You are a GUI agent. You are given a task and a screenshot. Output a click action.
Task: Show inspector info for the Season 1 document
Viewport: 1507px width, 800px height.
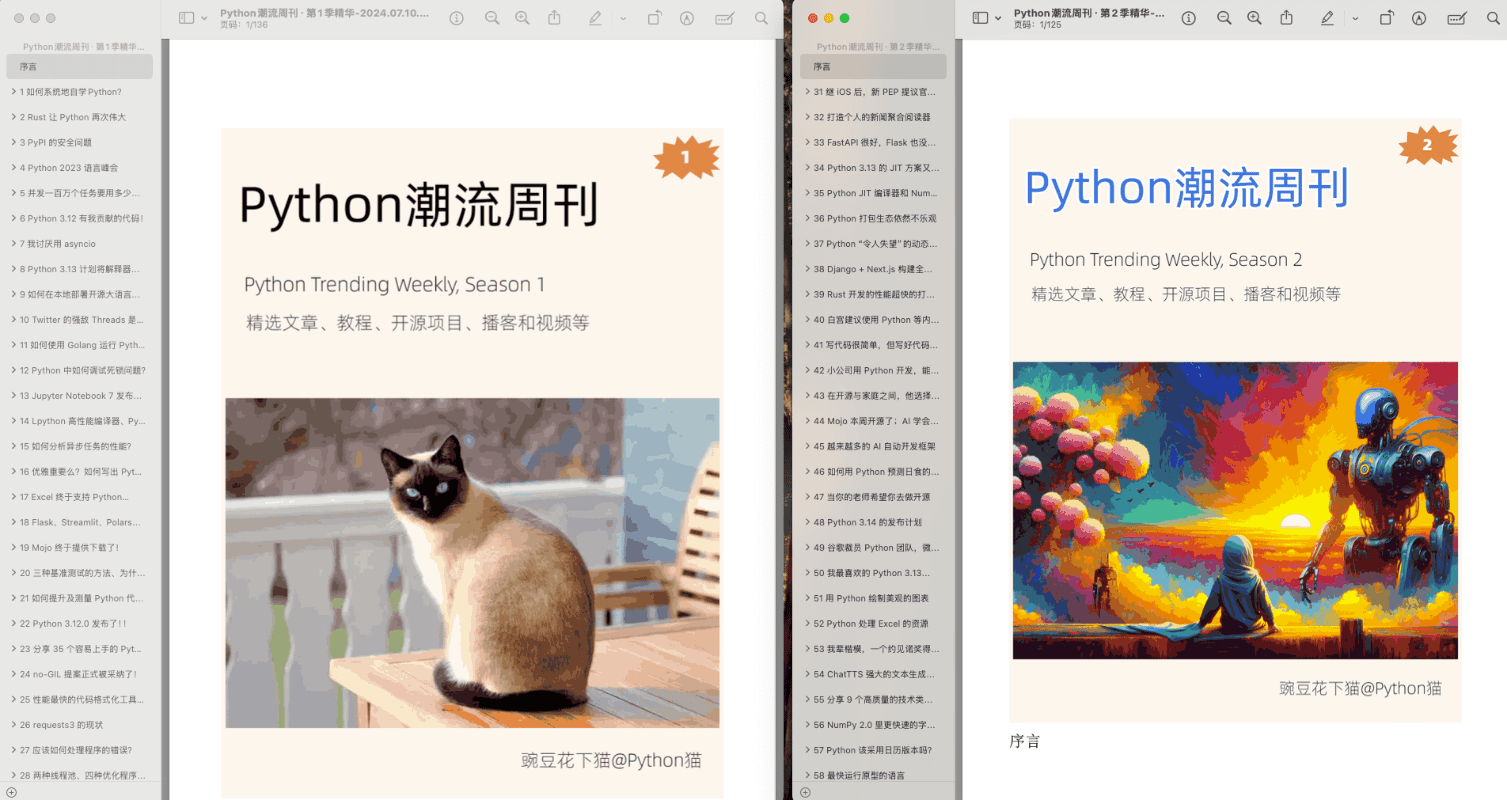pos(457,18)
